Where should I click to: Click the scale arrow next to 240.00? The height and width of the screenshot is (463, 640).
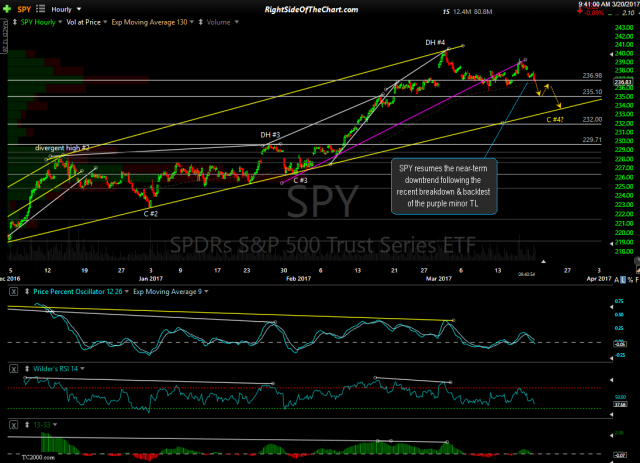[611, 54]
